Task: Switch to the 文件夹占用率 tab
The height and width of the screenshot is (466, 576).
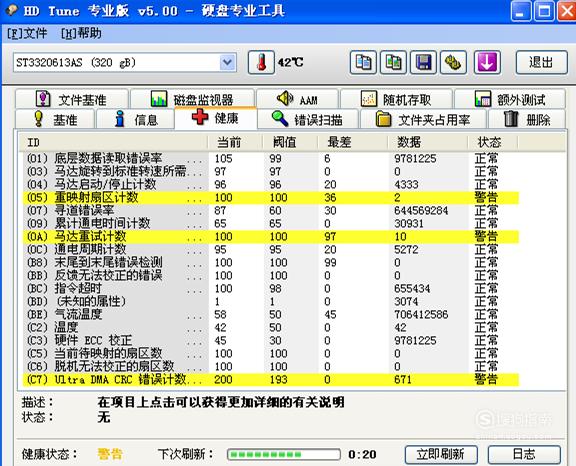Action: pyautogui.click(x=423, y=119)
